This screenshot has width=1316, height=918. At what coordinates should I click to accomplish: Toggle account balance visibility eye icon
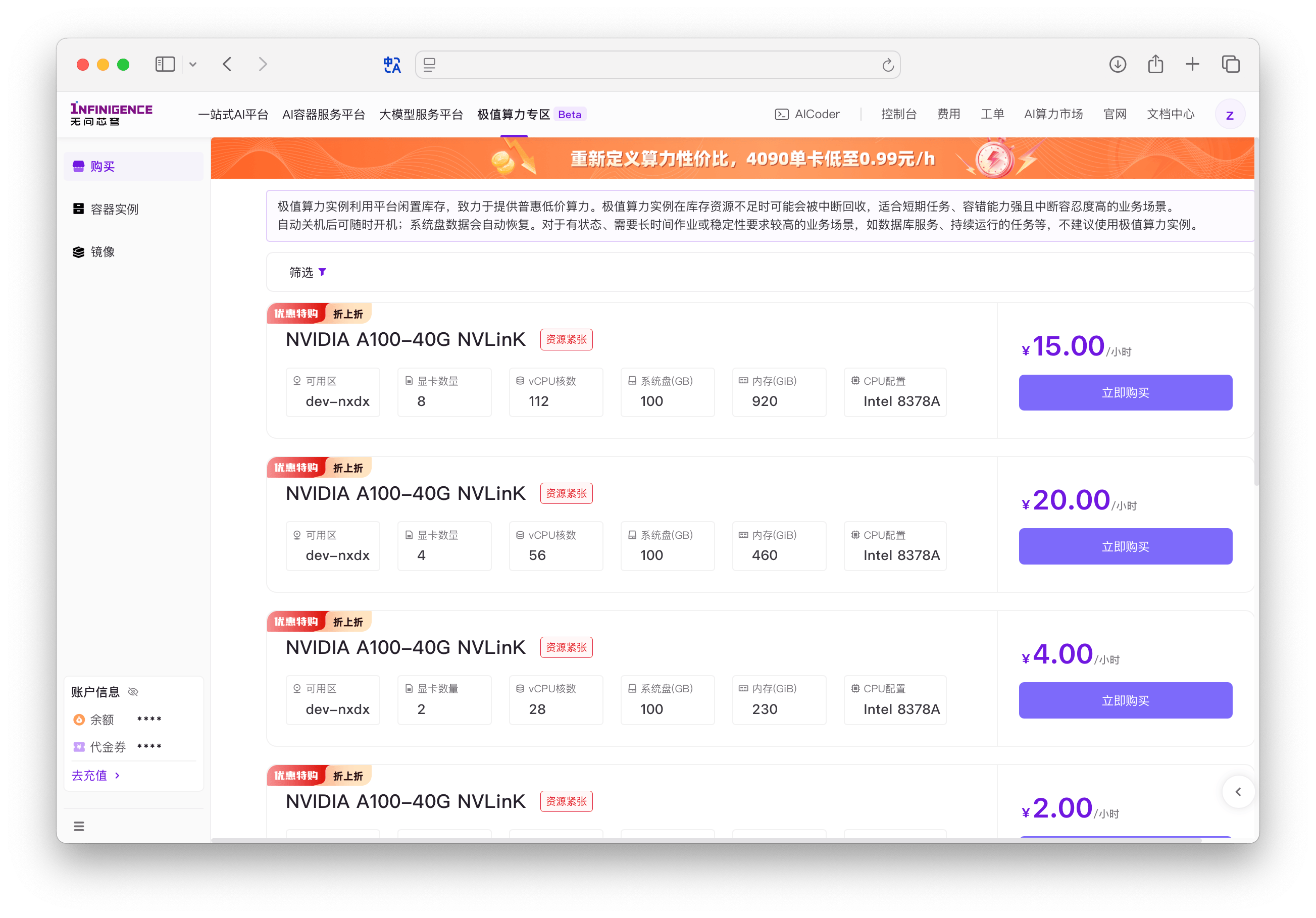[133, 692]
